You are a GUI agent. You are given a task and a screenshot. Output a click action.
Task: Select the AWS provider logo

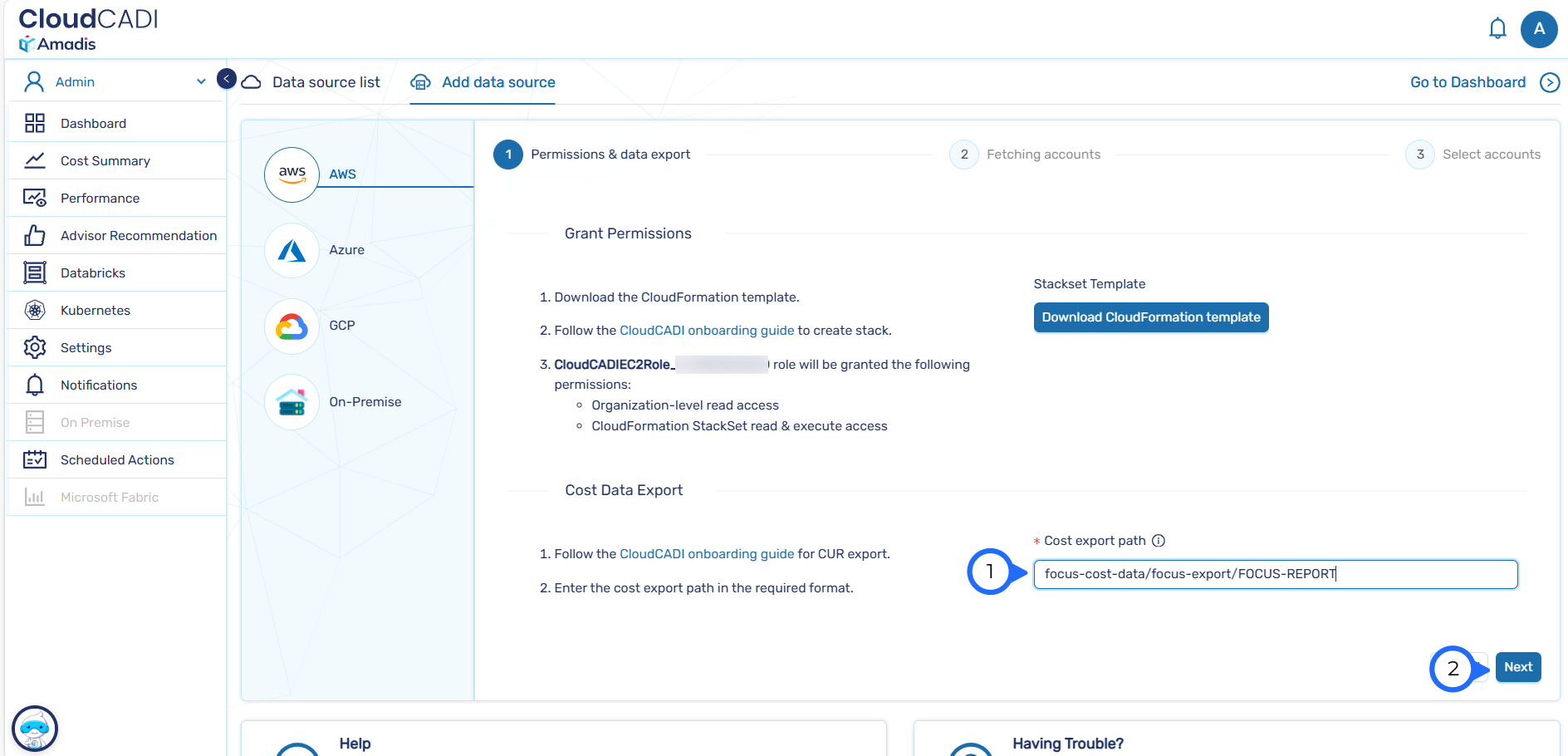click(292, 174)
